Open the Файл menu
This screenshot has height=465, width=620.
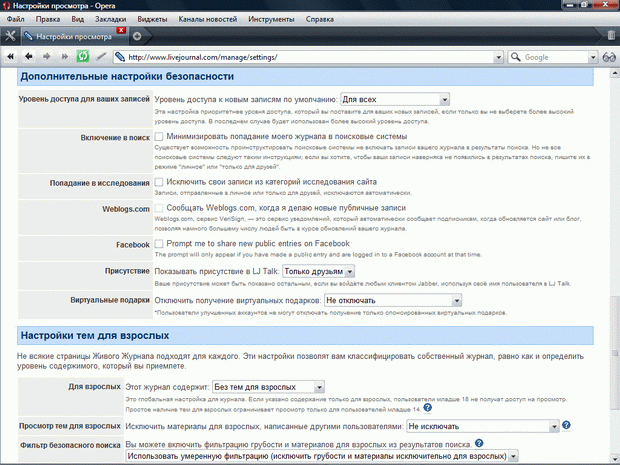pyautogui.click(x=15, y=19)
